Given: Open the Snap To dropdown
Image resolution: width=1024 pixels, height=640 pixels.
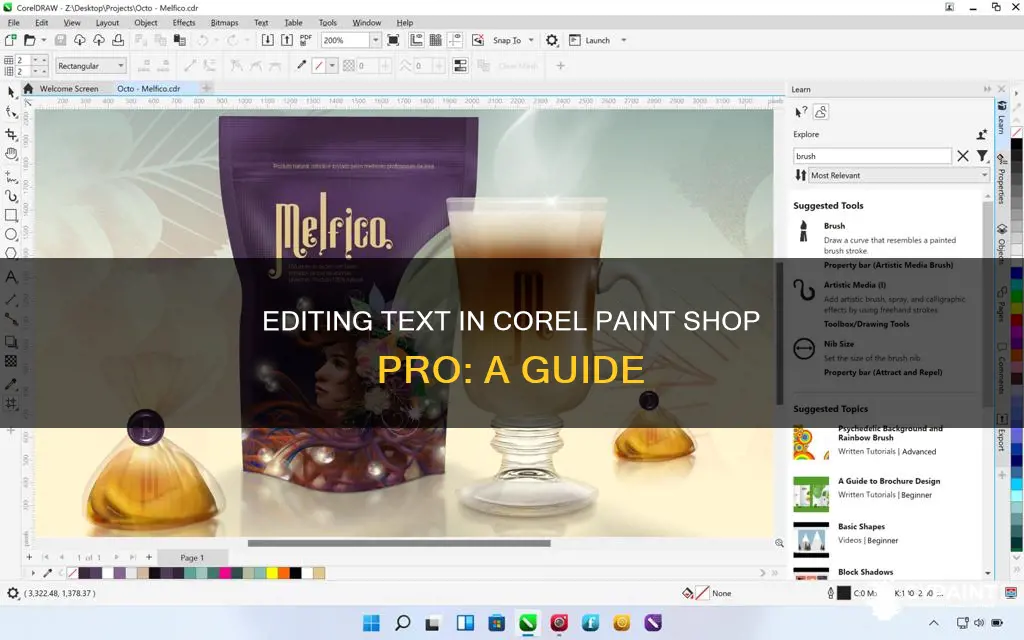Looking at the screenshot, I should [x=531, y=40].
